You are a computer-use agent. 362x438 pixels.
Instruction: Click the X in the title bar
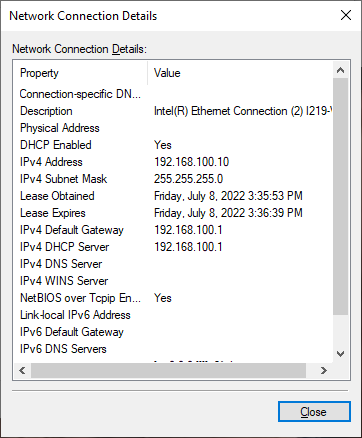(x=346, y=15)
